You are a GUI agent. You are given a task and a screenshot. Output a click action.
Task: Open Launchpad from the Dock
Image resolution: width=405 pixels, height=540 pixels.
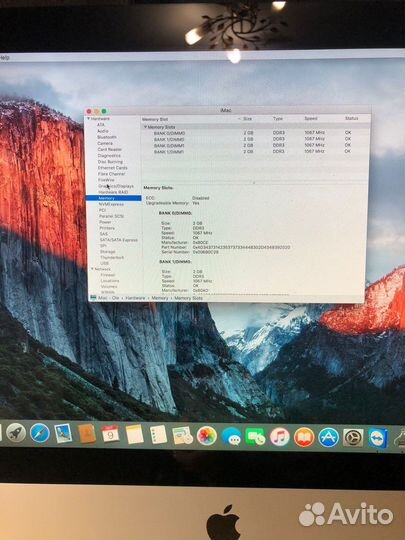(16, 433)
